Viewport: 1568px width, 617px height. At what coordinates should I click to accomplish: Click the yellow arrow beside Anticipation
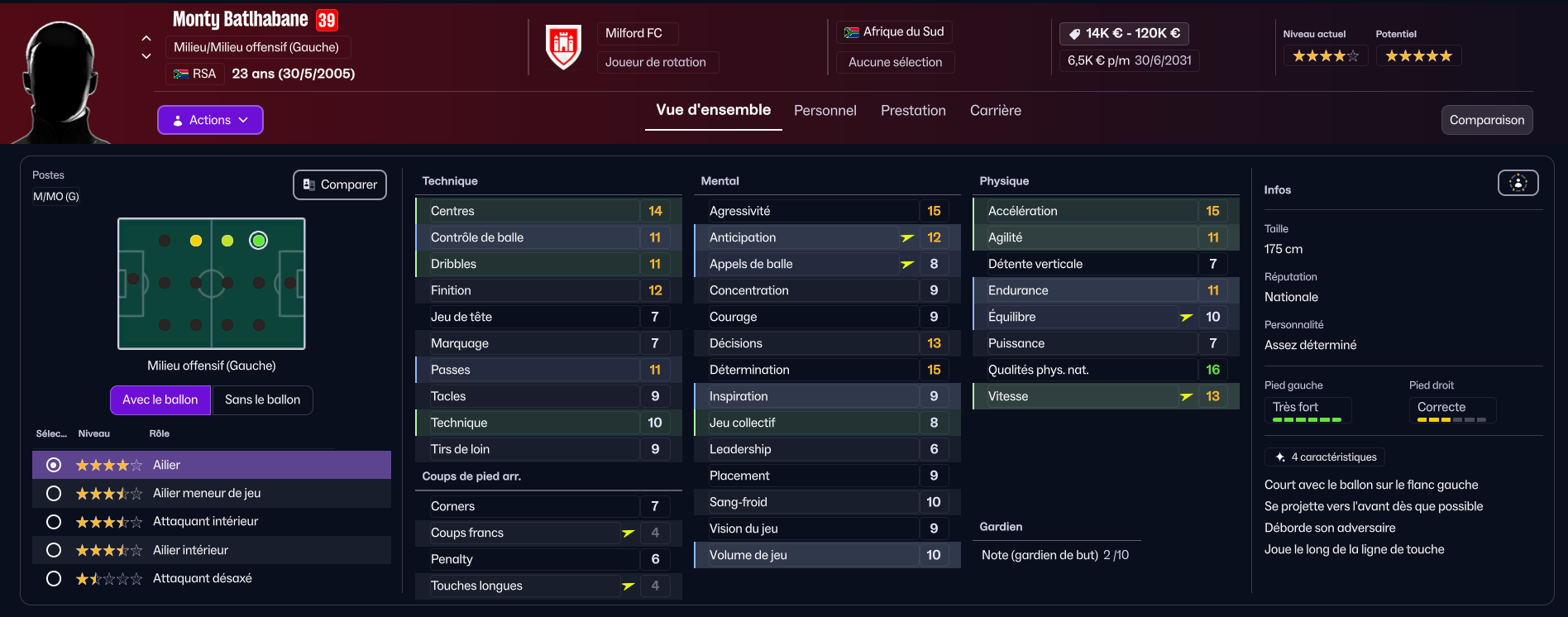tap(907, 238)
